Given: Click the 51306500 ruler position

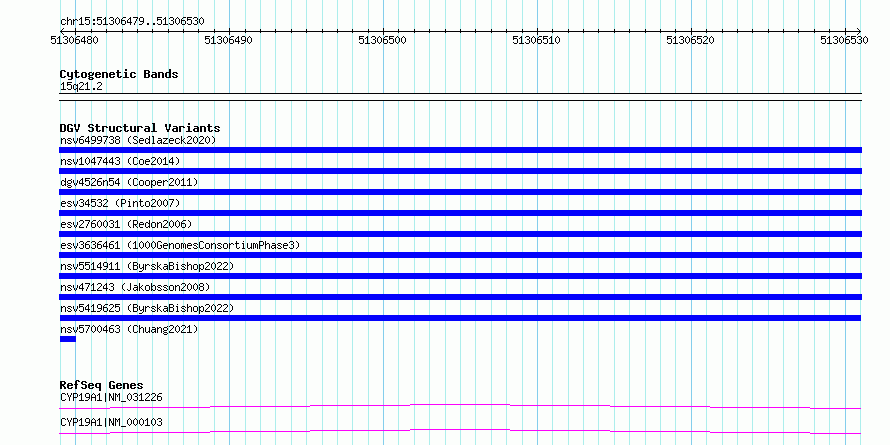Looking at the screenshot, I should pyautogui.click(x=383, y=40).
